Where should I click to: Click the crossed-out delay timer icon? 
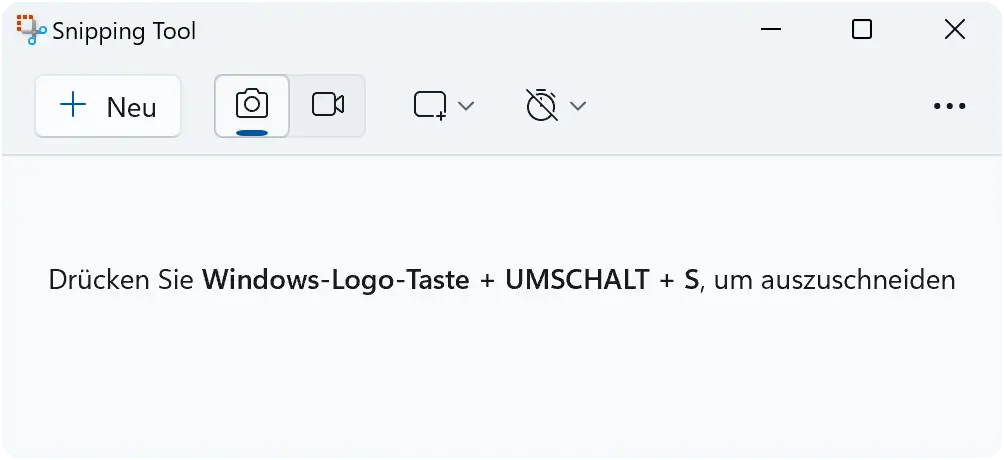coord(542,105)
